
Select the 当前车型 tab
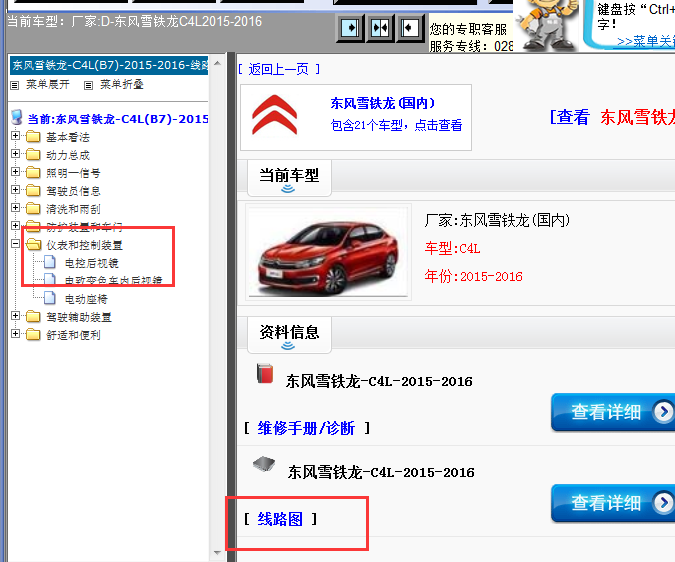(289, 178)
